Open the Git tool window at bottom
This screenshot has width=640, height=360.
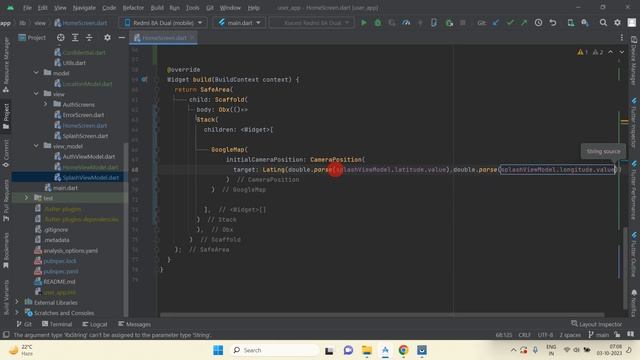tap(24, 324)
